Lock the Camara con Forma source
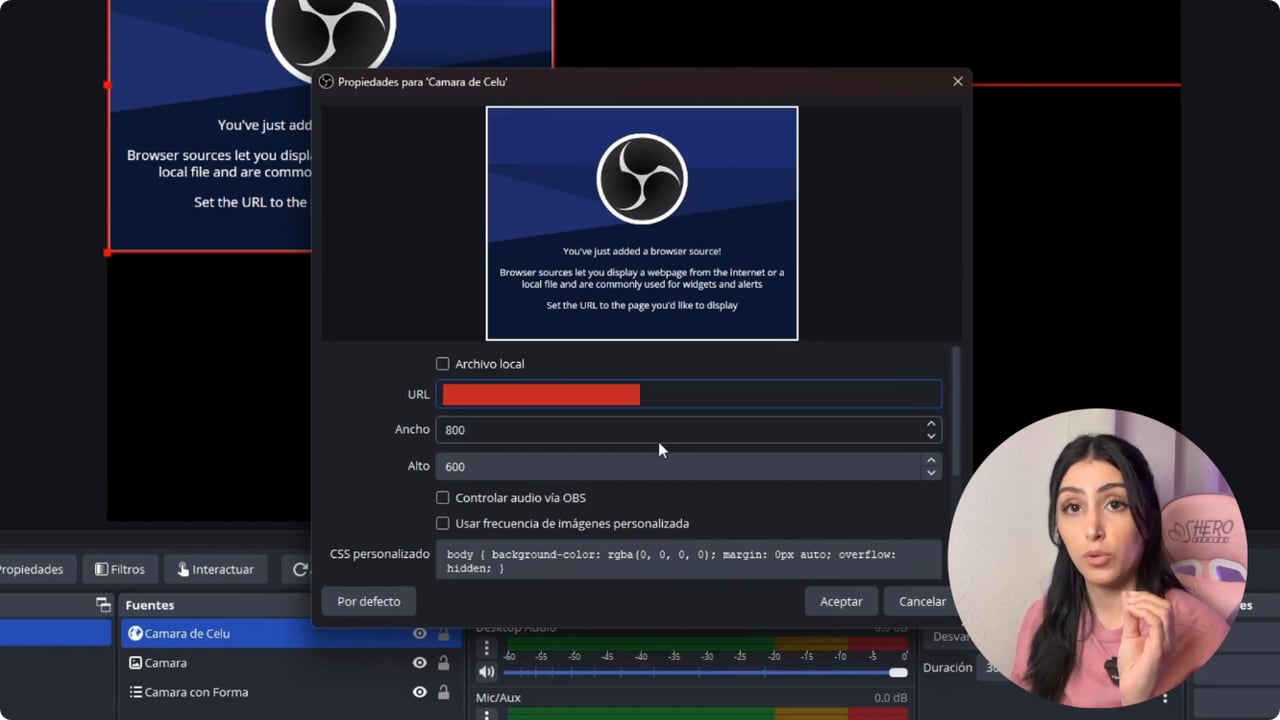 (x=443, y=692)
